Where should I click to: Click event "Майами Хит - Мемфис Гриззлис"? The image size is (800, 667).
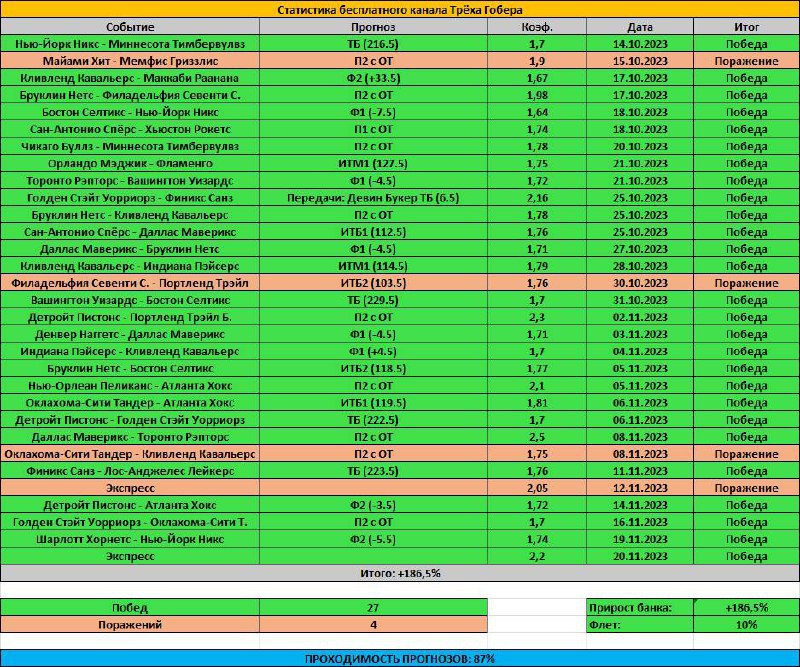(130, 61)
